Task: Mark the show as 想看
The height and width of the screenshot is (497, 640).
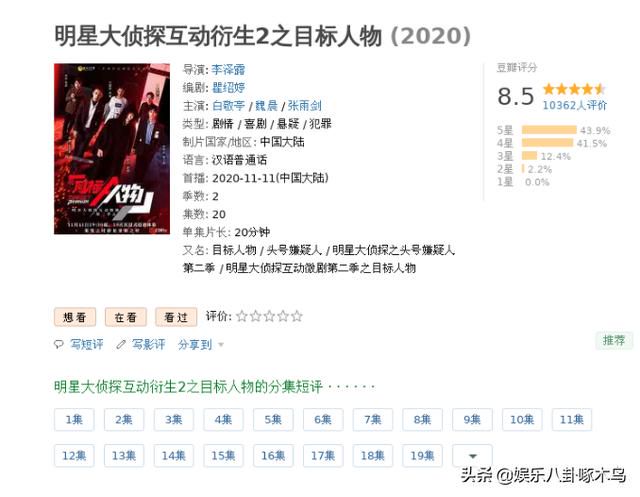Action: tap(75, 317)
